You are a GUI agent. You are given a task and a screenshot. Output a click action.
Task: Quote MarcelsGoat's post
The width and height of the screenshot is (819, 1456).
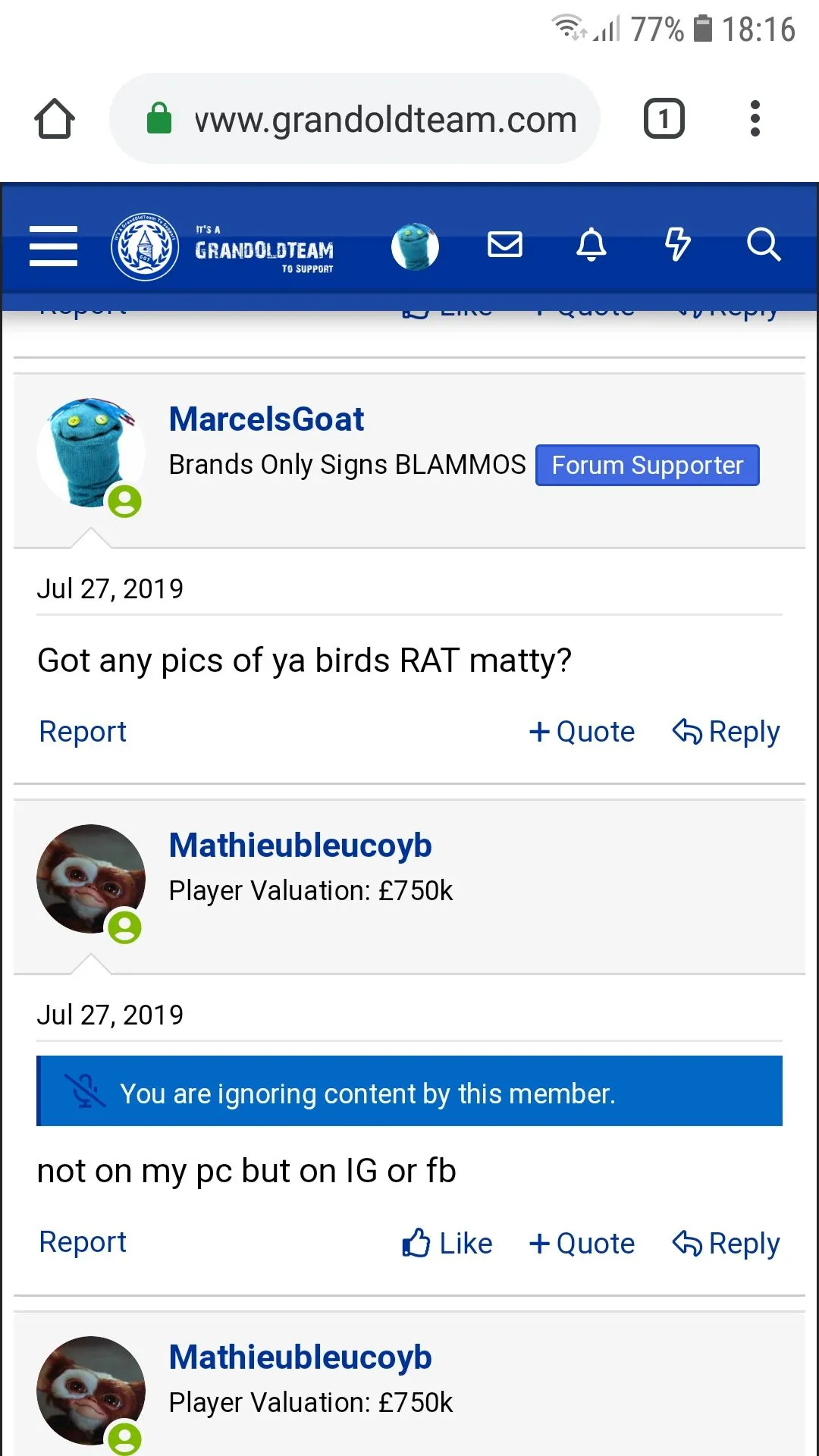point(582,732)
